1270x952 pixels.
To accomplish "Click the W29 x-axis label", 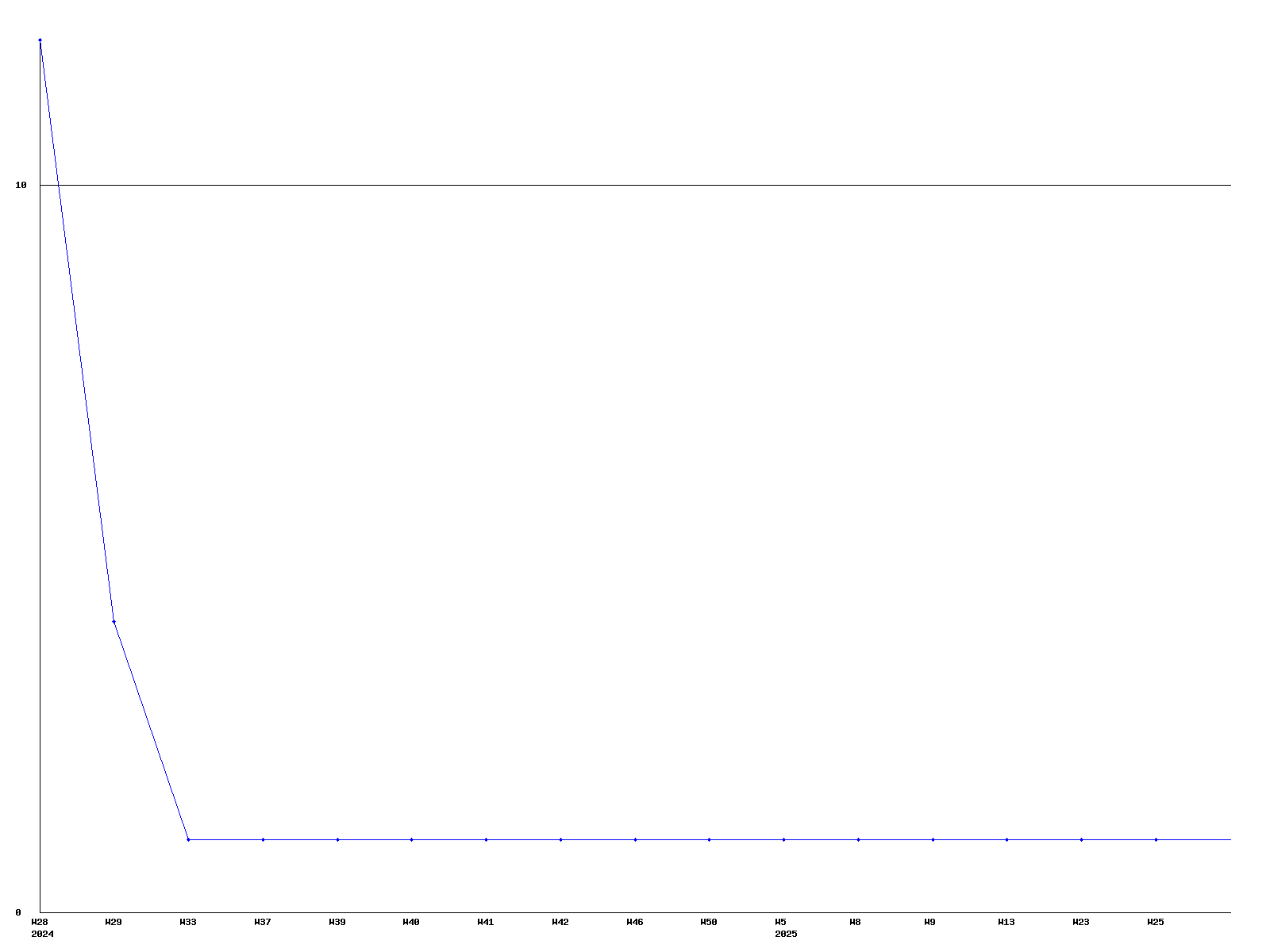I will 114,922.
